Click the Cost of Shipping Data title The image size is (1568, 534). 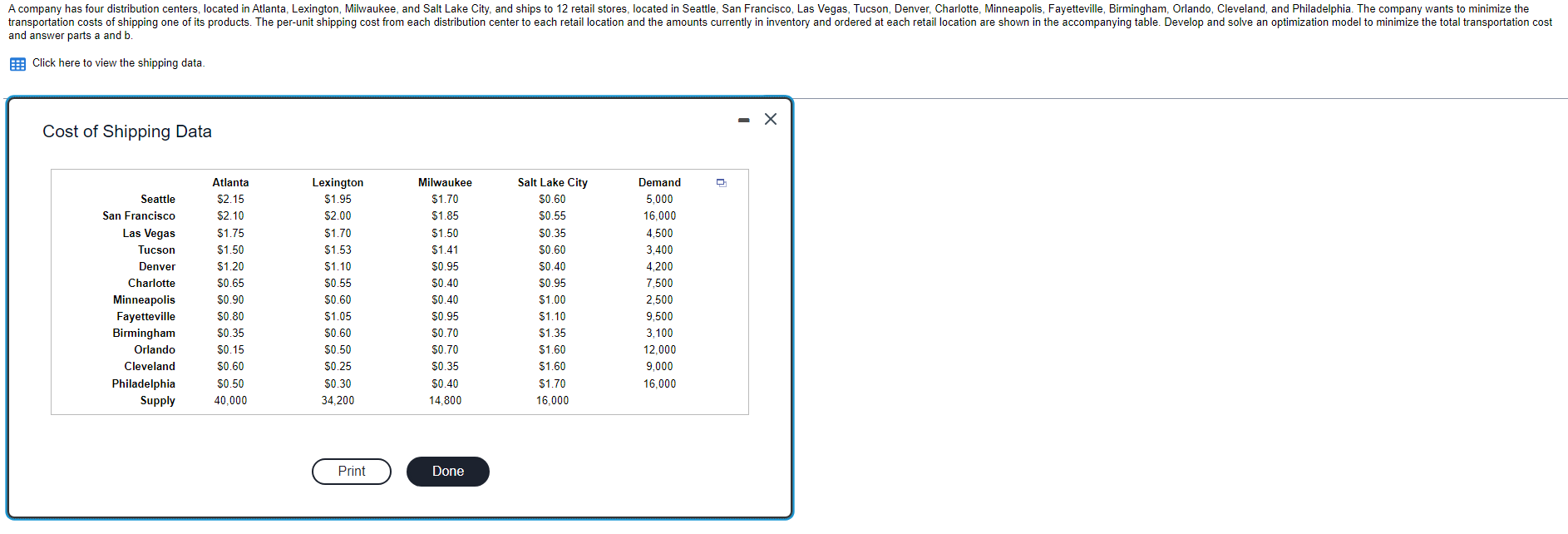[x=127, y=131]
